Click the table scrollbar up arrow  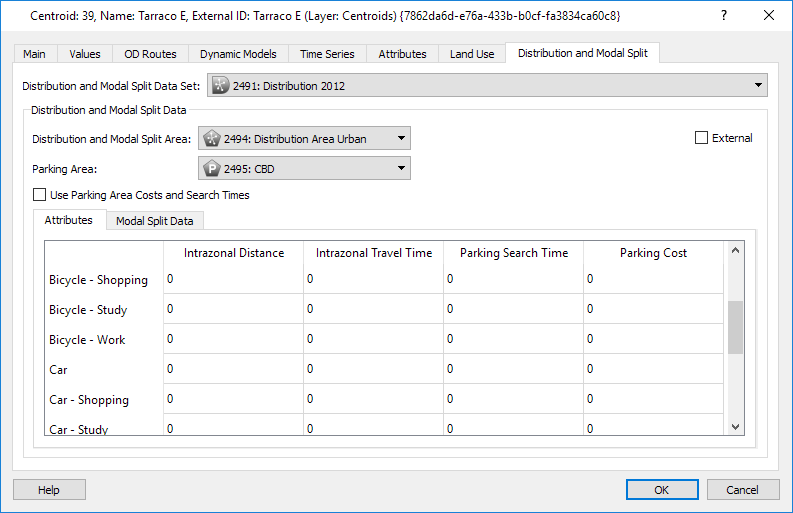click(x=735, y=250)
